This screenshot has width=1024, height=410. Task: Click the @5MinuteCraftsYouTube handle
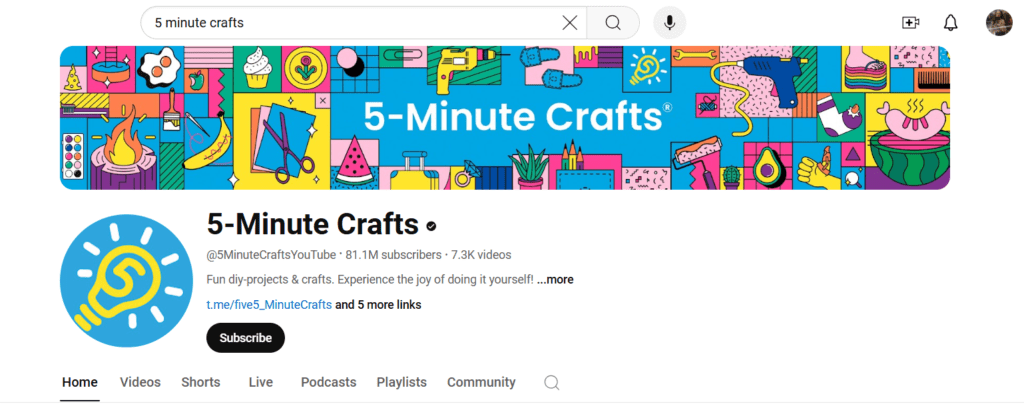point(271,255)
